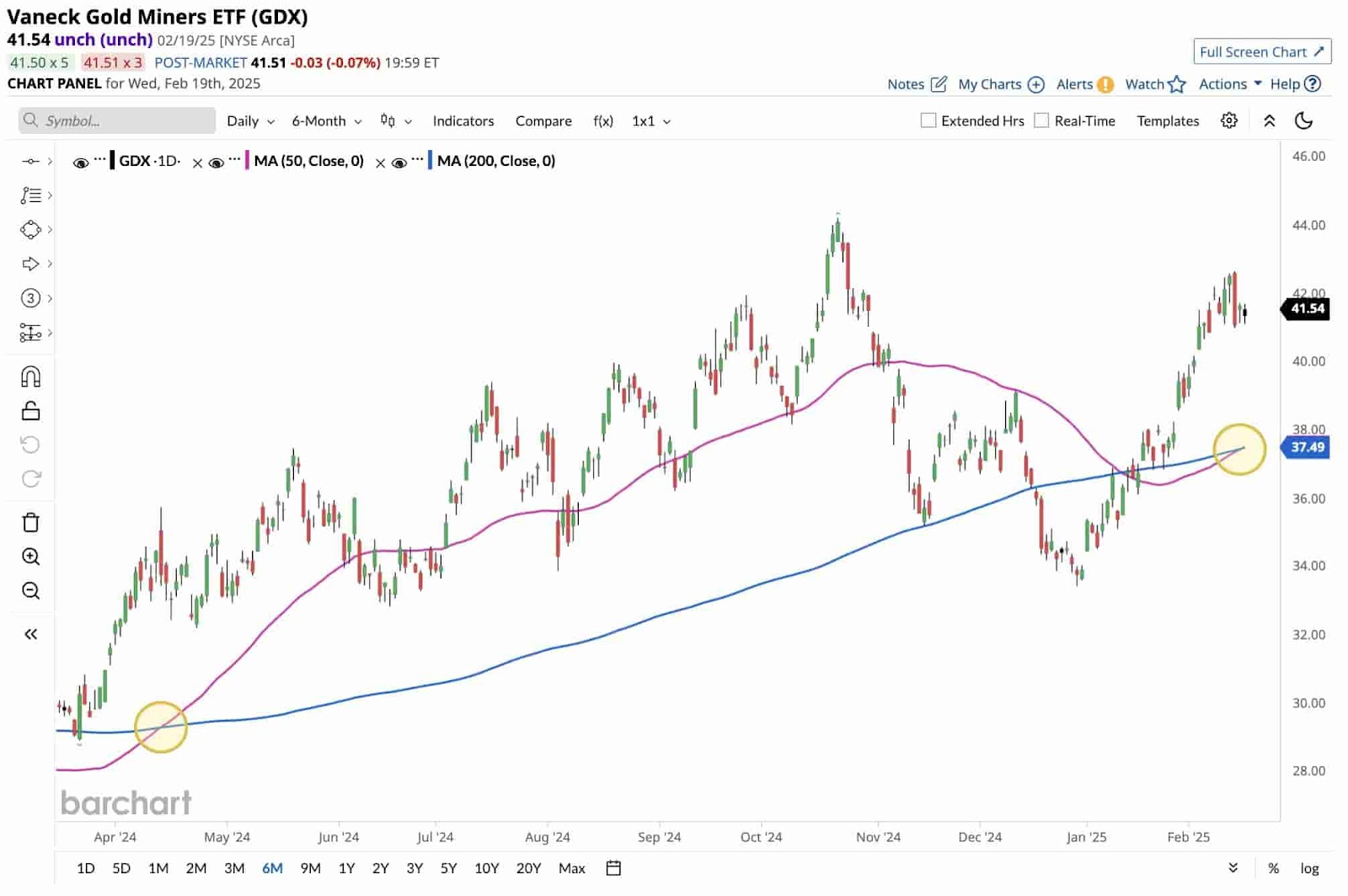Open the date range calendar icon
This screenshot has height=896, width=1348.
613,868
